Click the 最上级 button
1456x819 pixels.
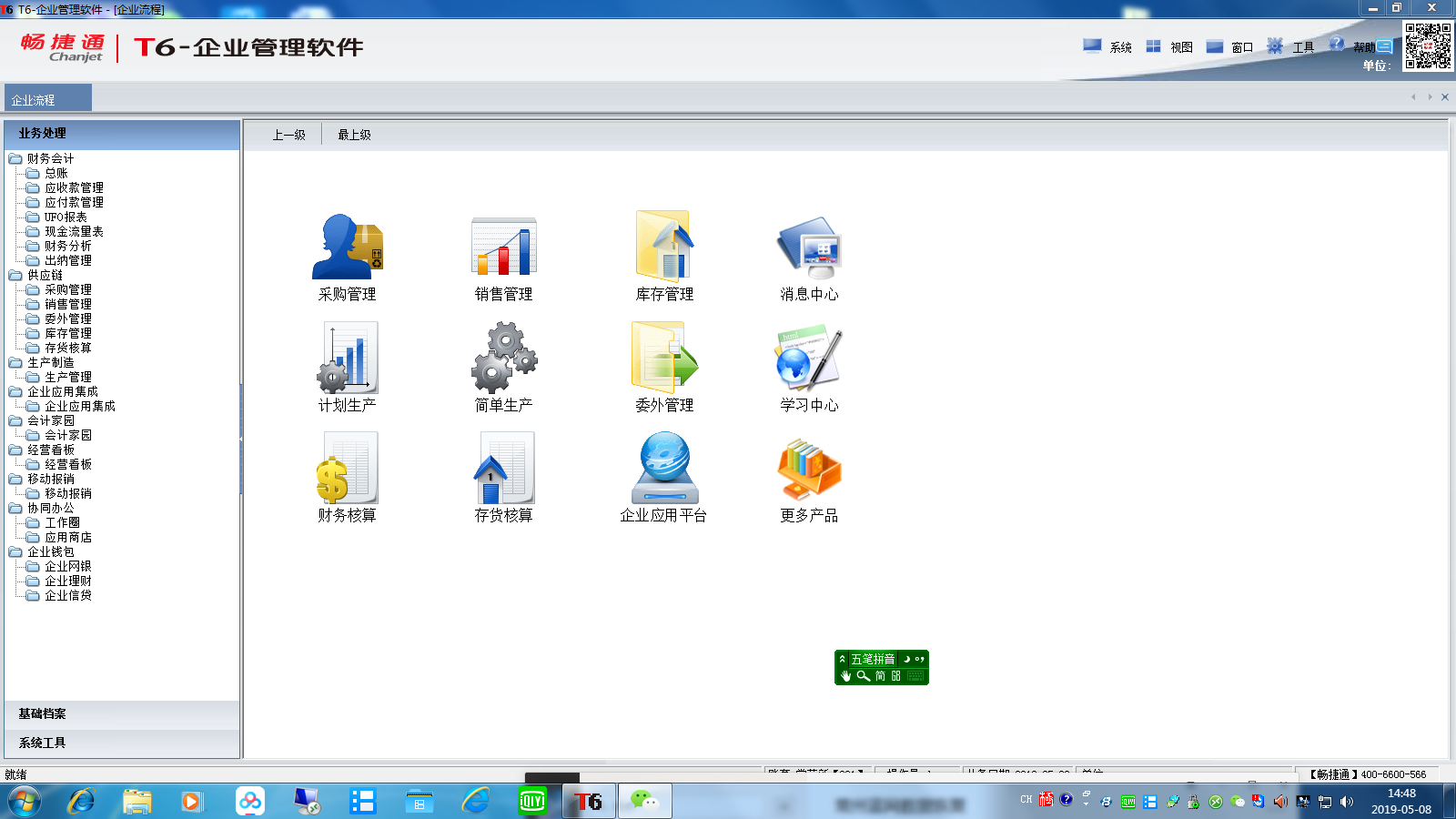tap(354, 135)
